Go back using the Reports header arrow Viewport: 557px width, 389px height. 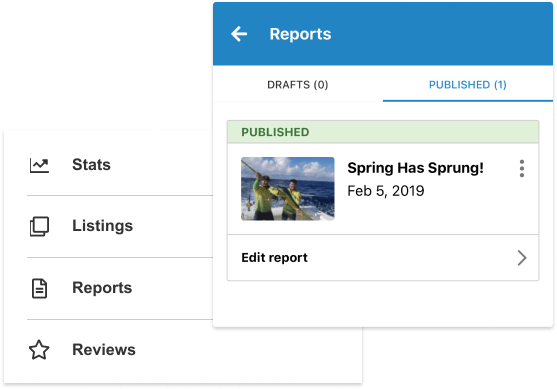[239, 34]
